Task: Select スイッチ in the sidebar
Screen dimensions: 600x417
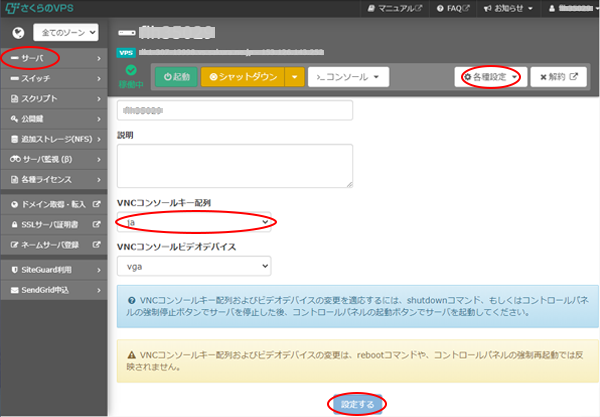Action: pos(54,78)
